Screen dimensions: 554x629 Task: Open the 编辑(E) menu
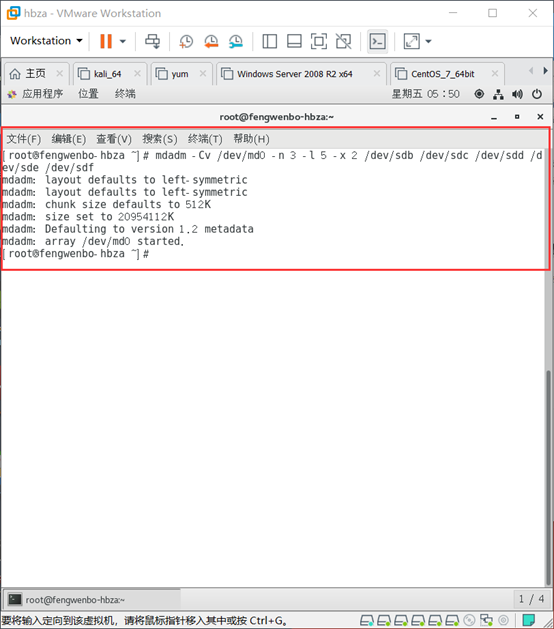tap(69, 139)
